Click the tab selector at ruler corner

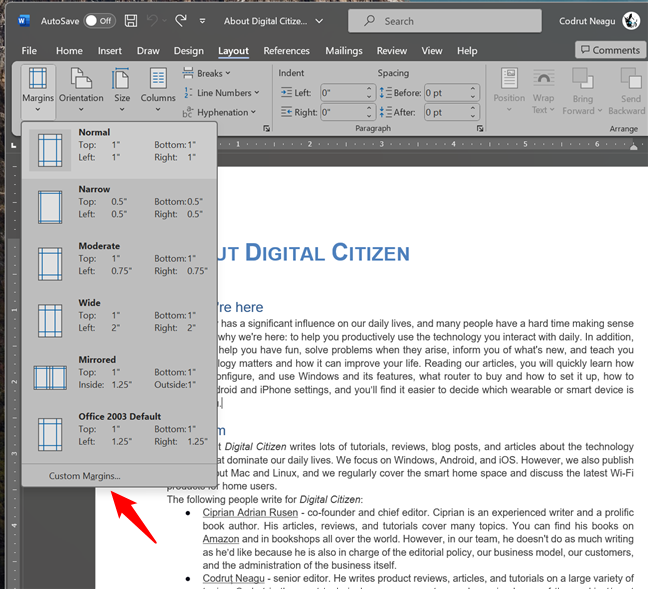14,145
